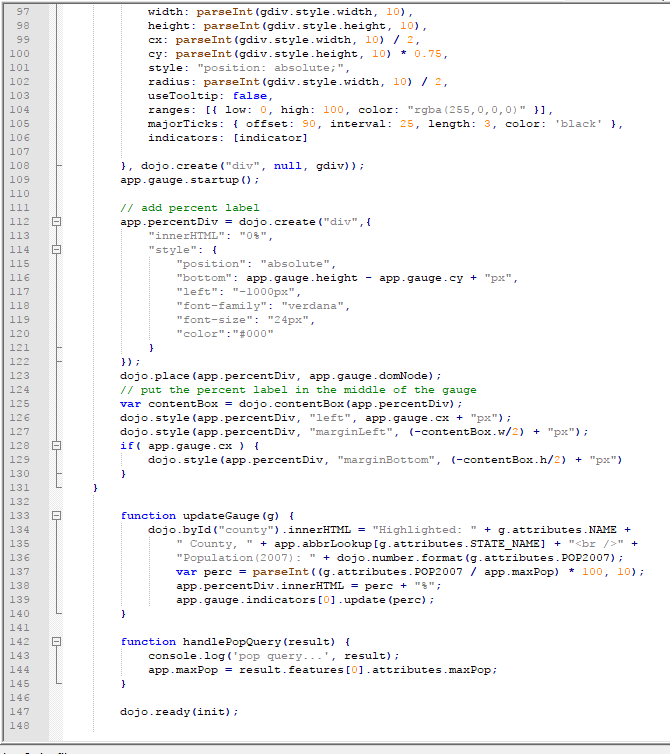Click the "Highlighted: " string on line 134
The height and width of the screenshot is (754, 670).
pyautogui.click(x=424, y=530)
